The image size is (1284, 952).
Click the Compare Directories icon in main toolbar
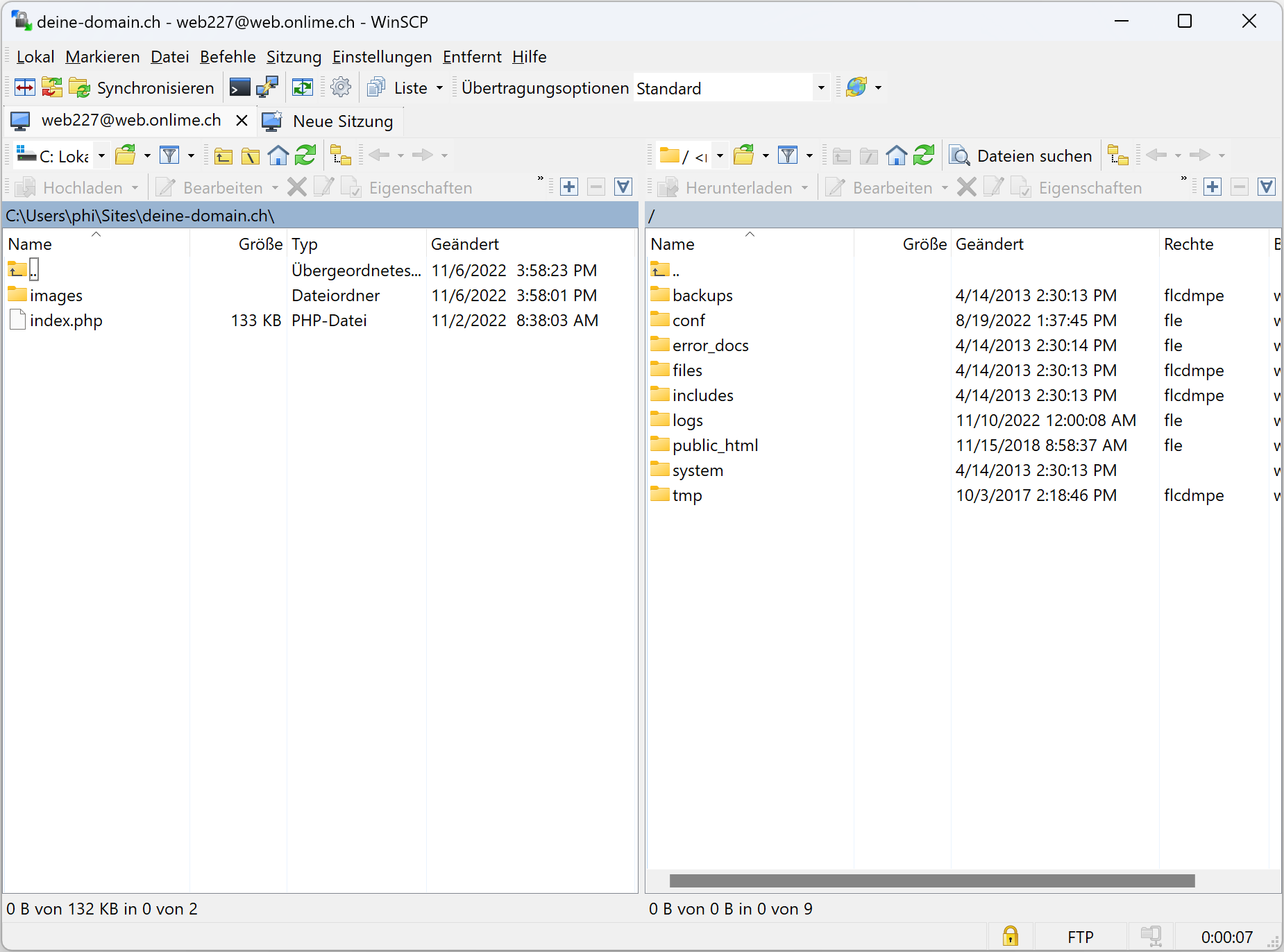click(x=25, y=87)
